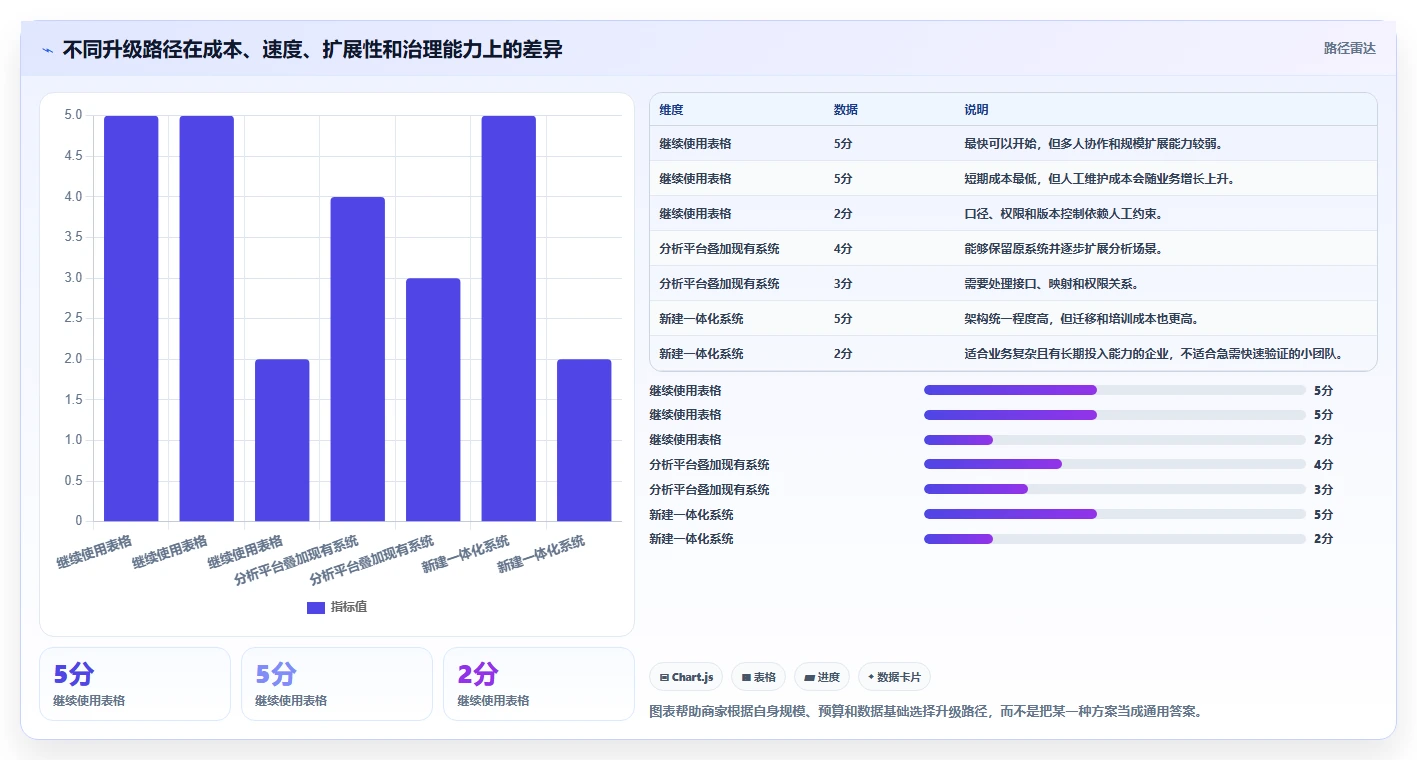The image size is (1417, 760).
Task: Click the page title '不同升级路径在成本、速度…'
Action: [x=312, y=50]
